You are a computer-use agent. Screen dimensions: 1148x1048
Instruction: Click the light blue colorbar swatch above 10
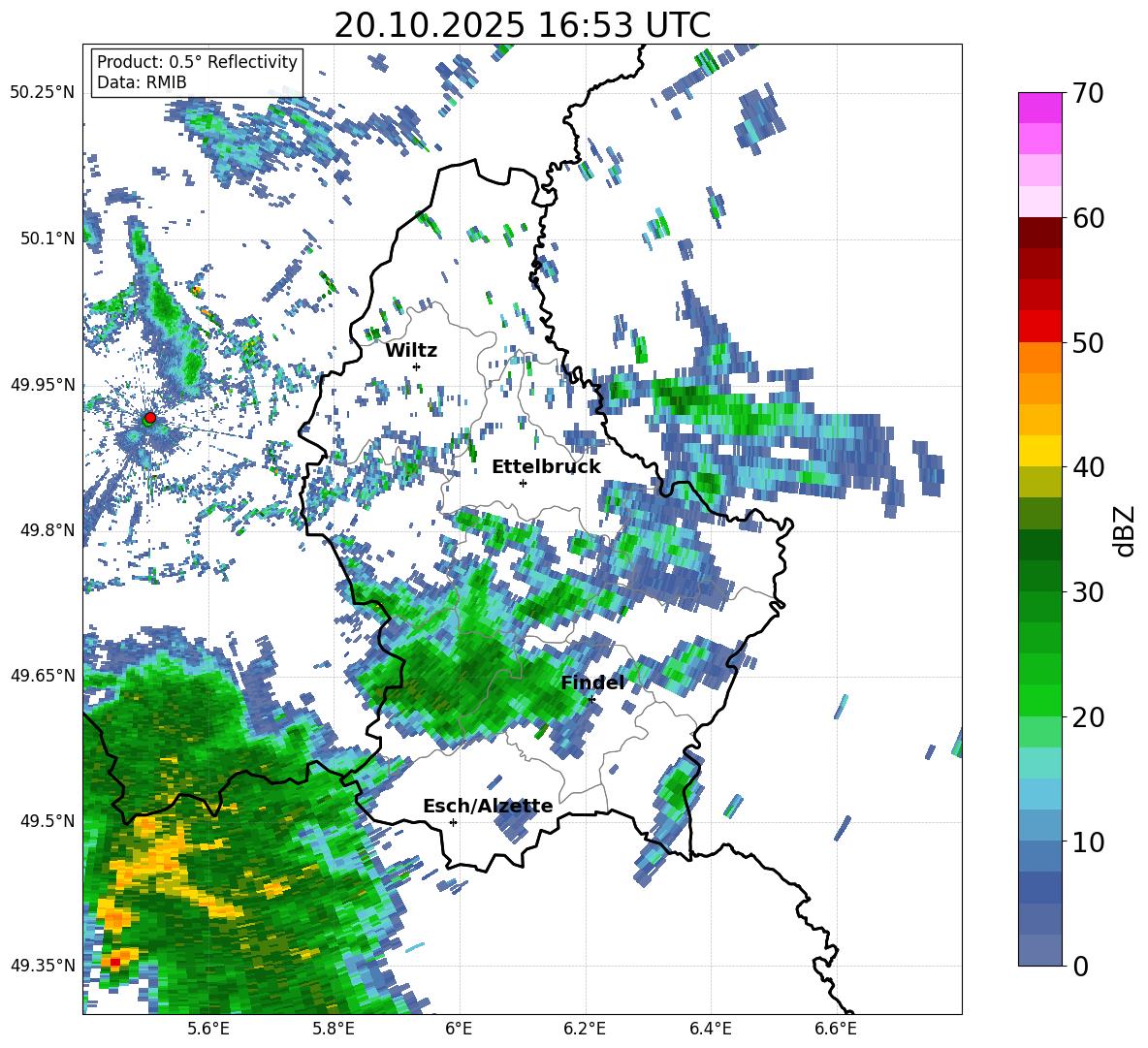[1039, 825]
